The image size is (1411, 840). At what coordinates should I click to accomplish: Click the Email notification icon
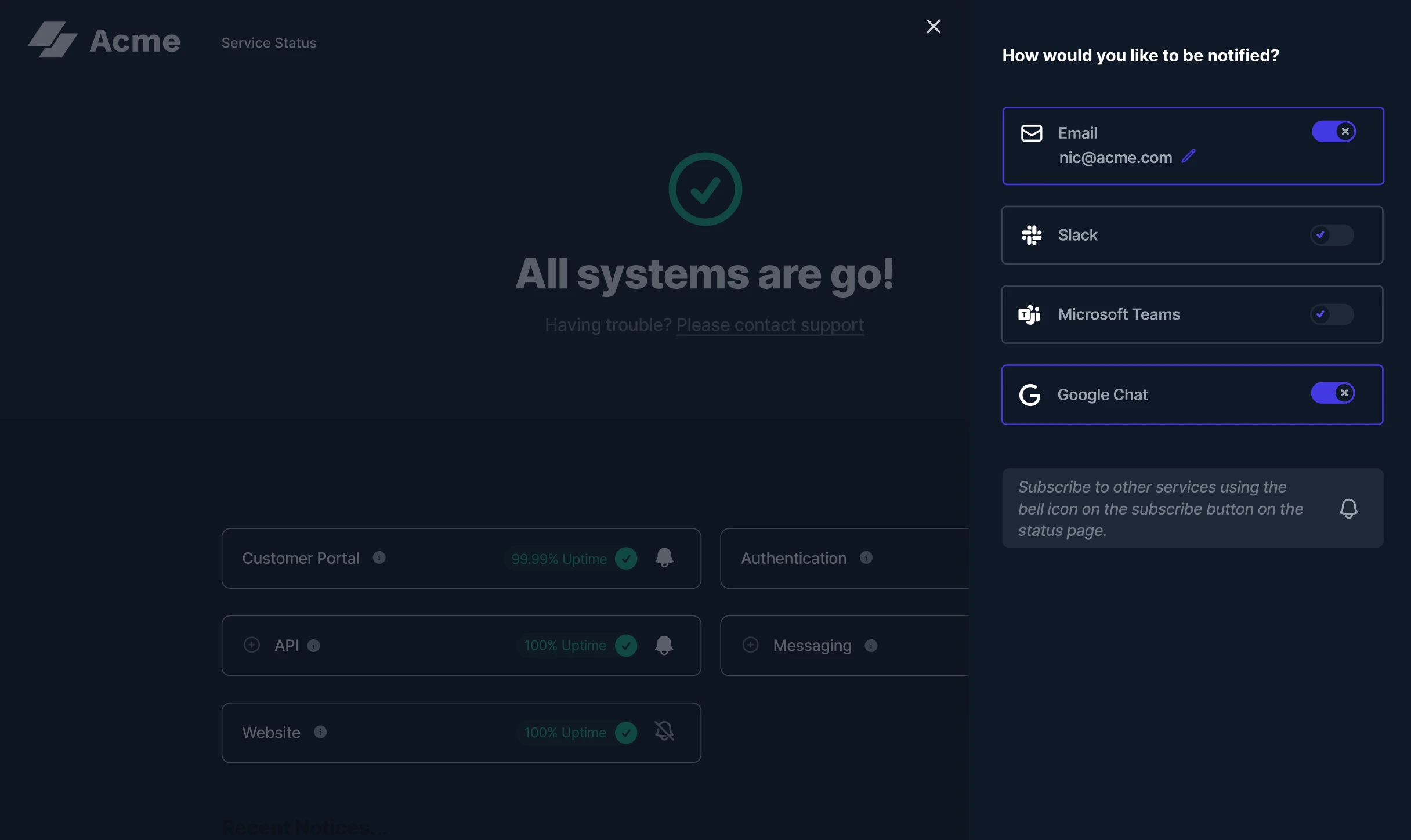coord(1031,133)
